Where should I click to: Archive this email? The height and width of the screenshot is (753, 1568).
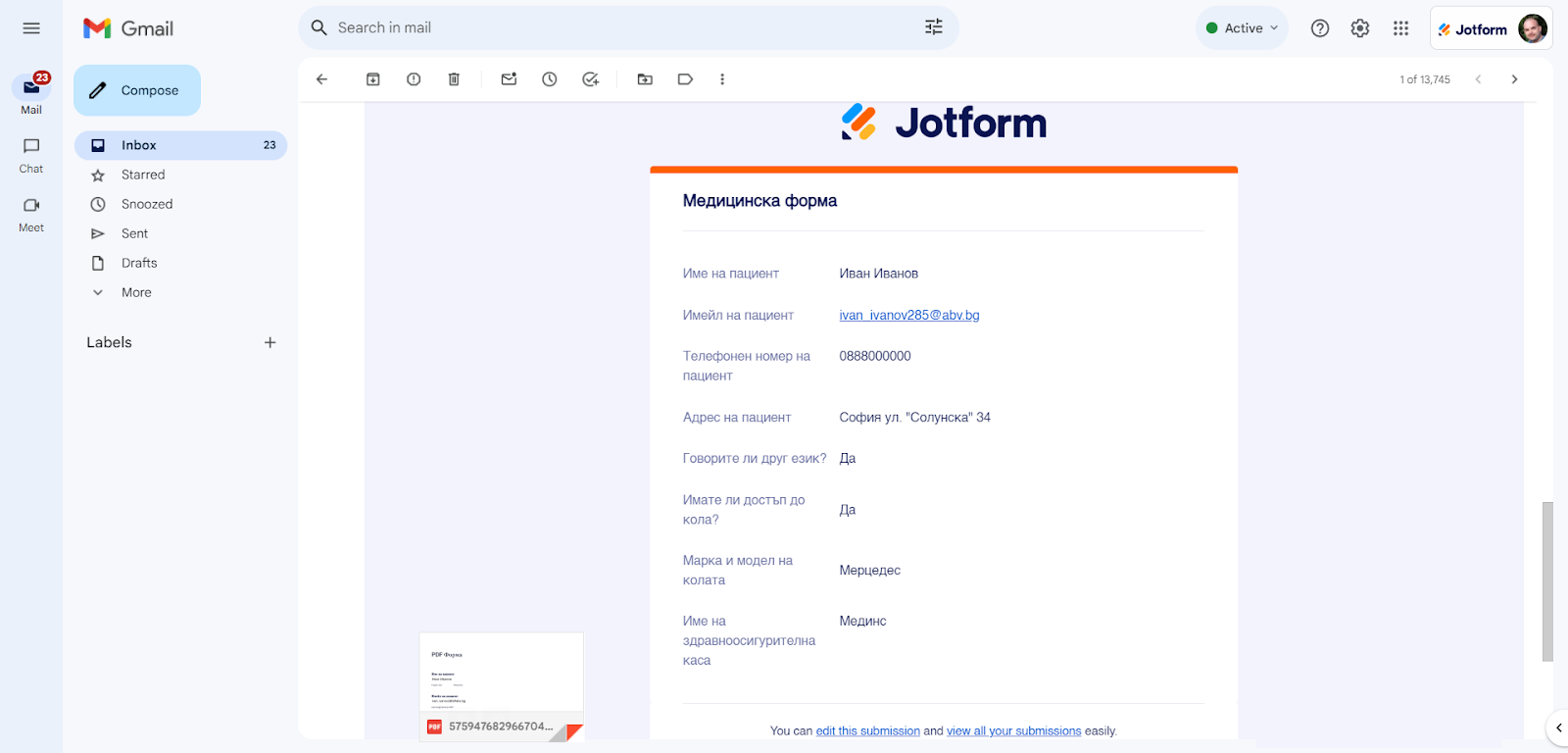click(373, 79)
